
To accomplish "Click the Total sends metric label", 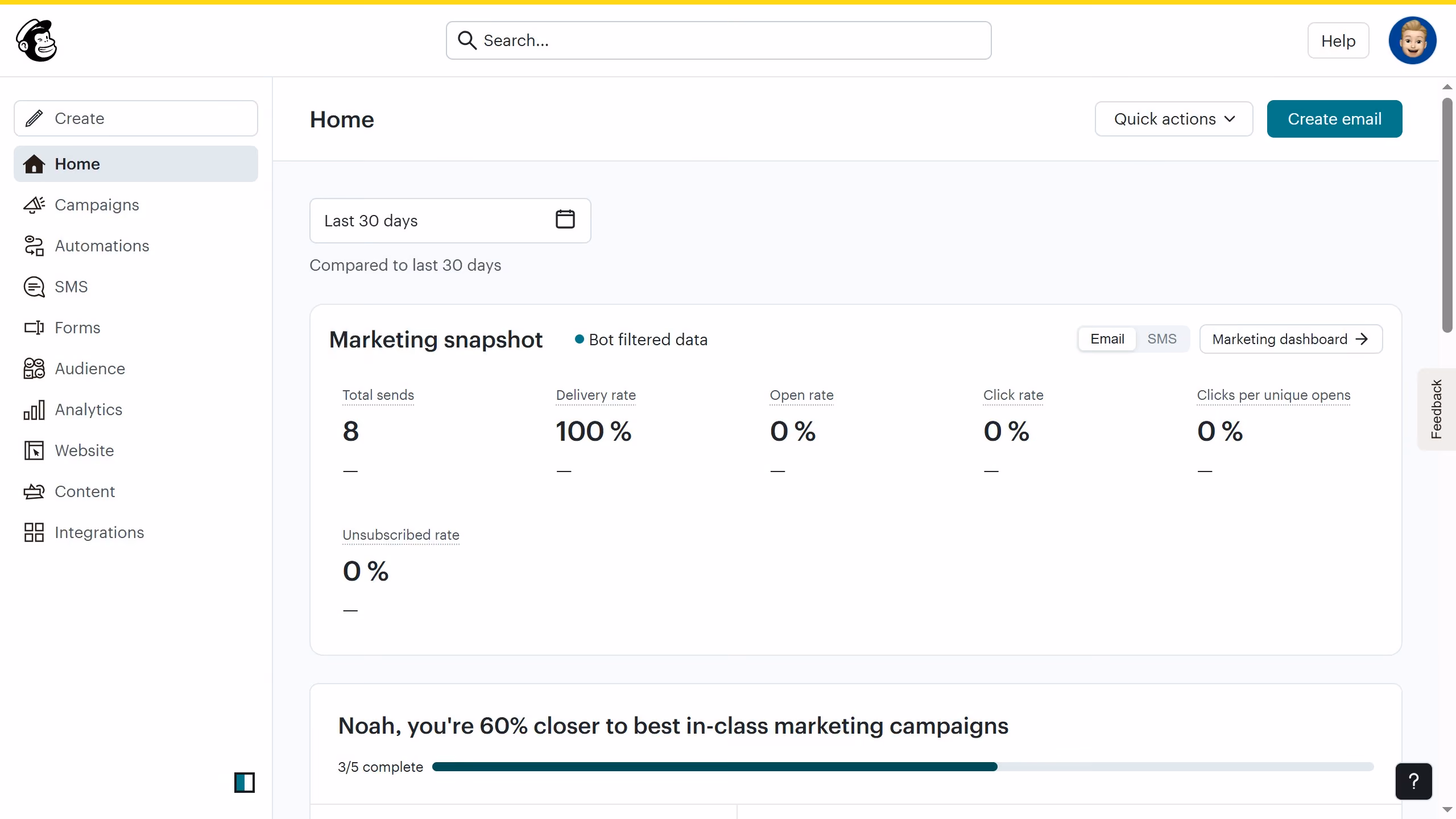I will (x=378, y=395).
